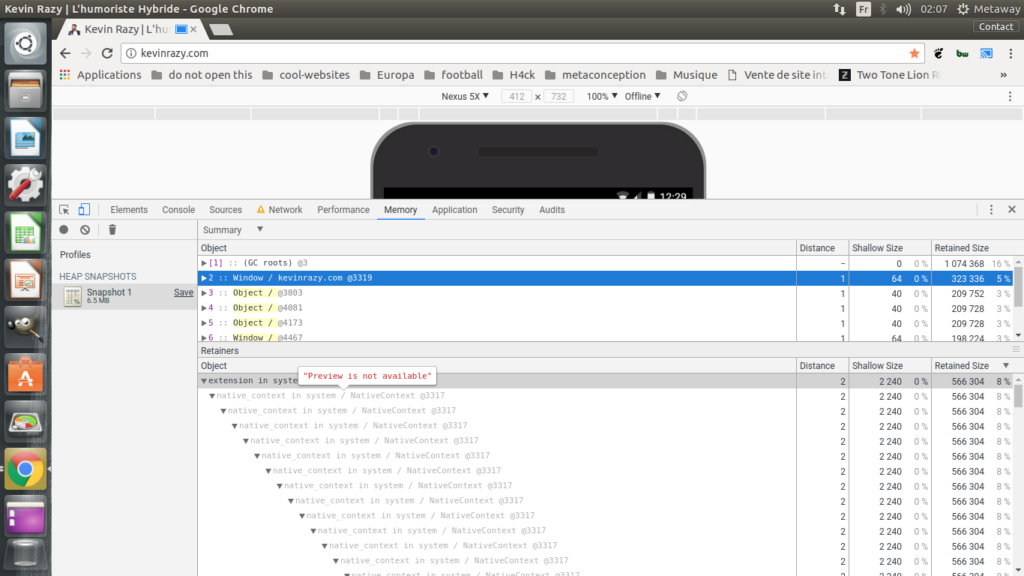This screenshot has height=576, width=1024.
Task: Switch to the Elements tab
Action: (129, 210)
